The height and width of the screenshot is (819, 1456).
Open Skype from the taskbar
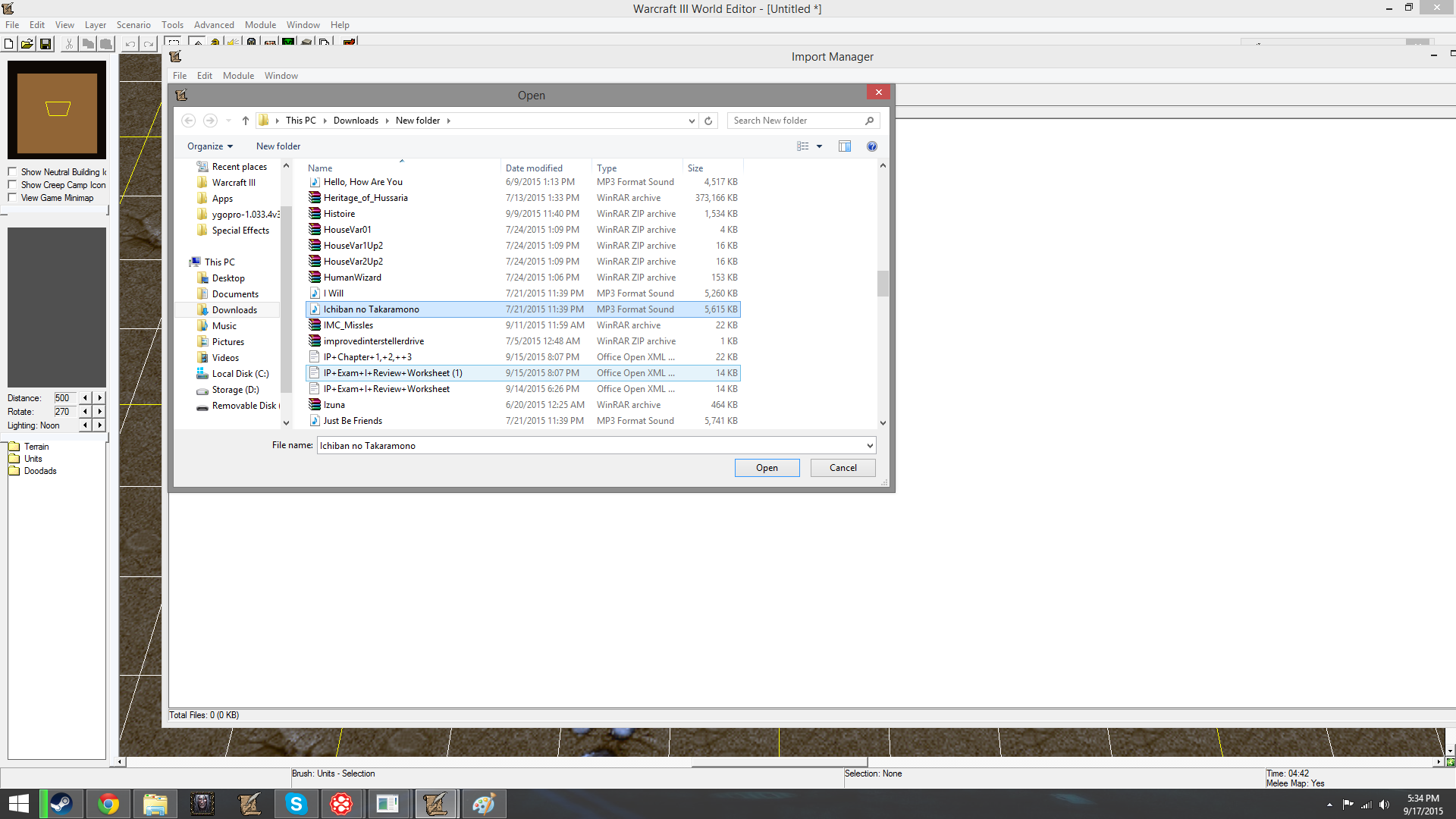(x=296, y=804)
